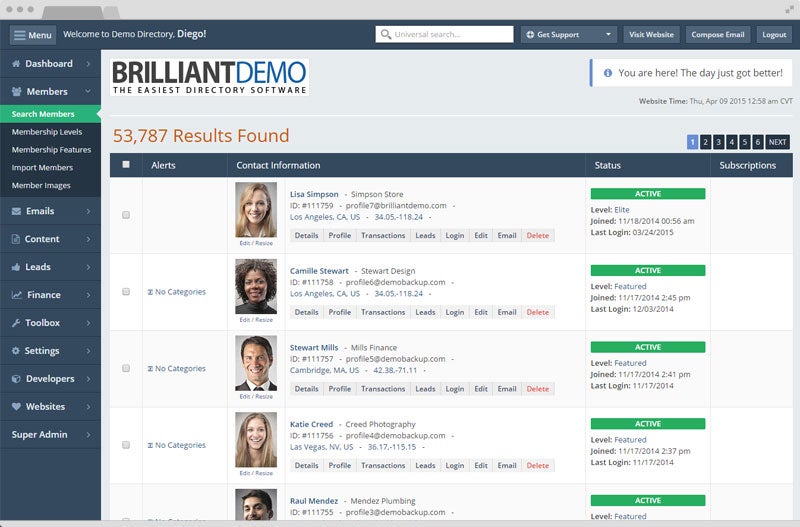Go to page 6 of results

(x=758, y=142)
